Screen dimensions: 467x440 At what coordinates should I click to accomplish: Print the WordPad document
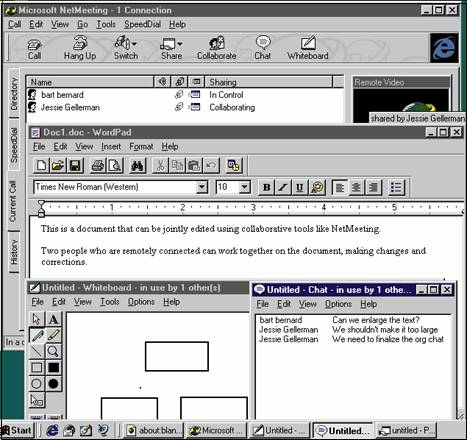tap(98, 165)
